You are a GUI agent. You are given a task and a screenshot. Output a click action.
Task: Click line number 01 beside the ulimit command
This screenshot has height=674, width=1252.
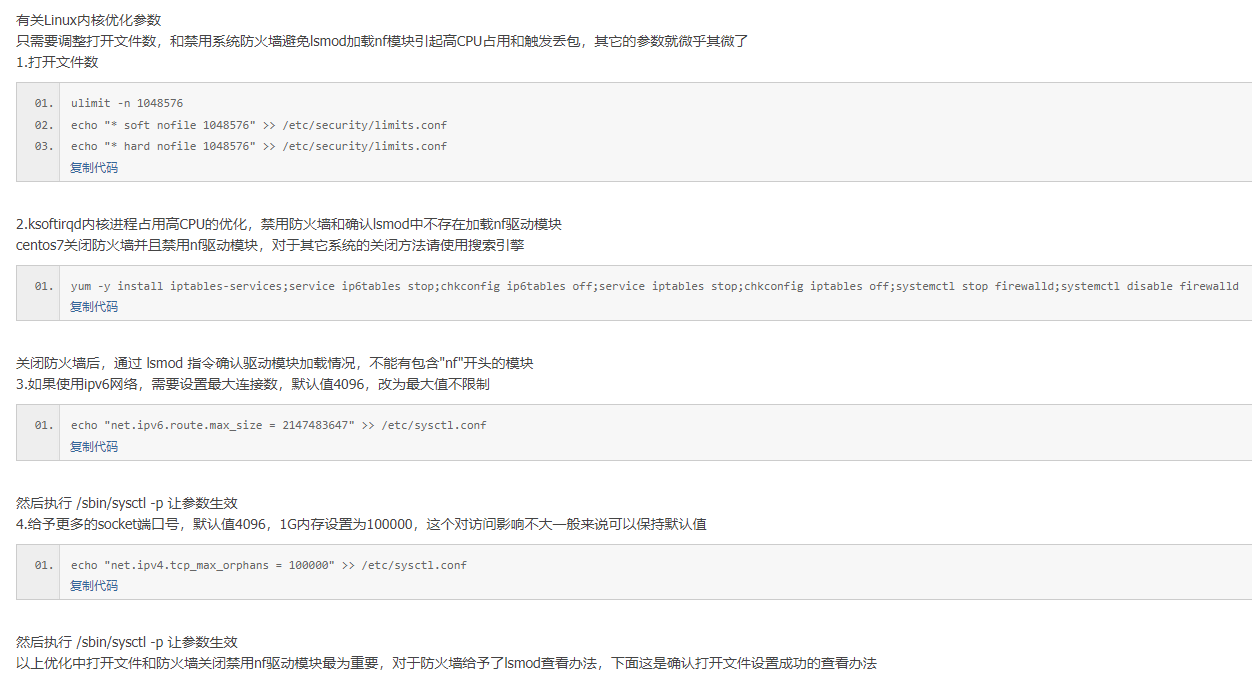[x=44, y=104]
